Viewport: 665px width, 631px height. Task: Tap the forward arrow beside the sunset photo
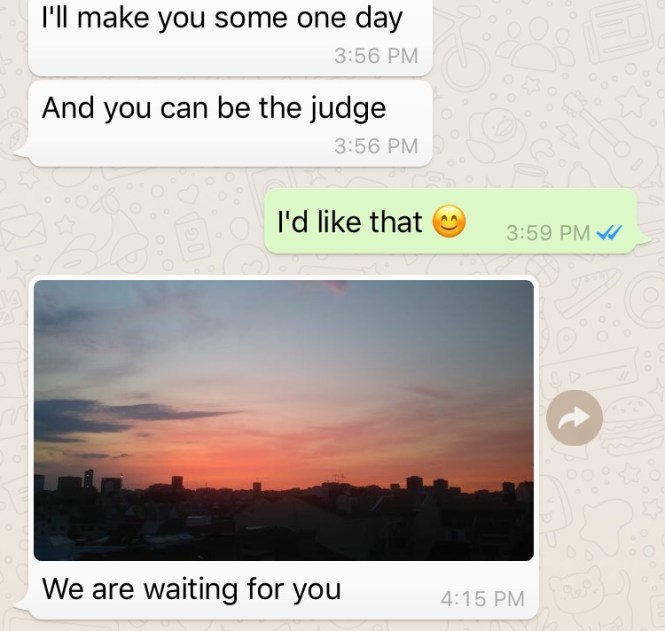click(574, 418)
